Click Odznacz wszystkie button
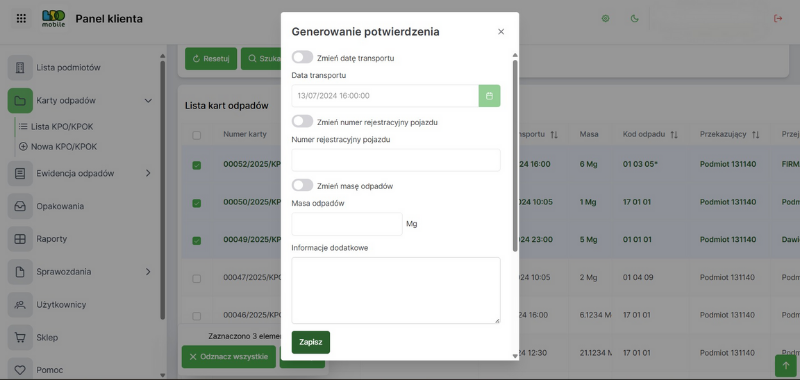800x380 pixels. pyautogui.click(x=229, y=357)
